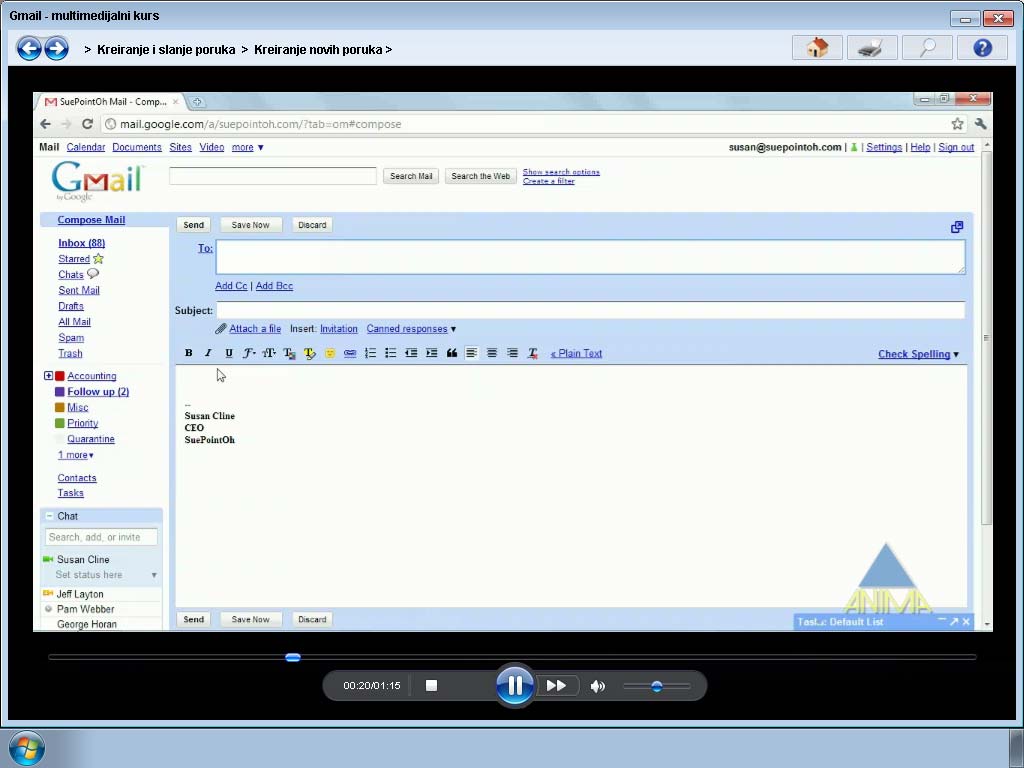Apply blockquote formatting with the quote icon
This screenshot has width=1024, height=768.
451,352
